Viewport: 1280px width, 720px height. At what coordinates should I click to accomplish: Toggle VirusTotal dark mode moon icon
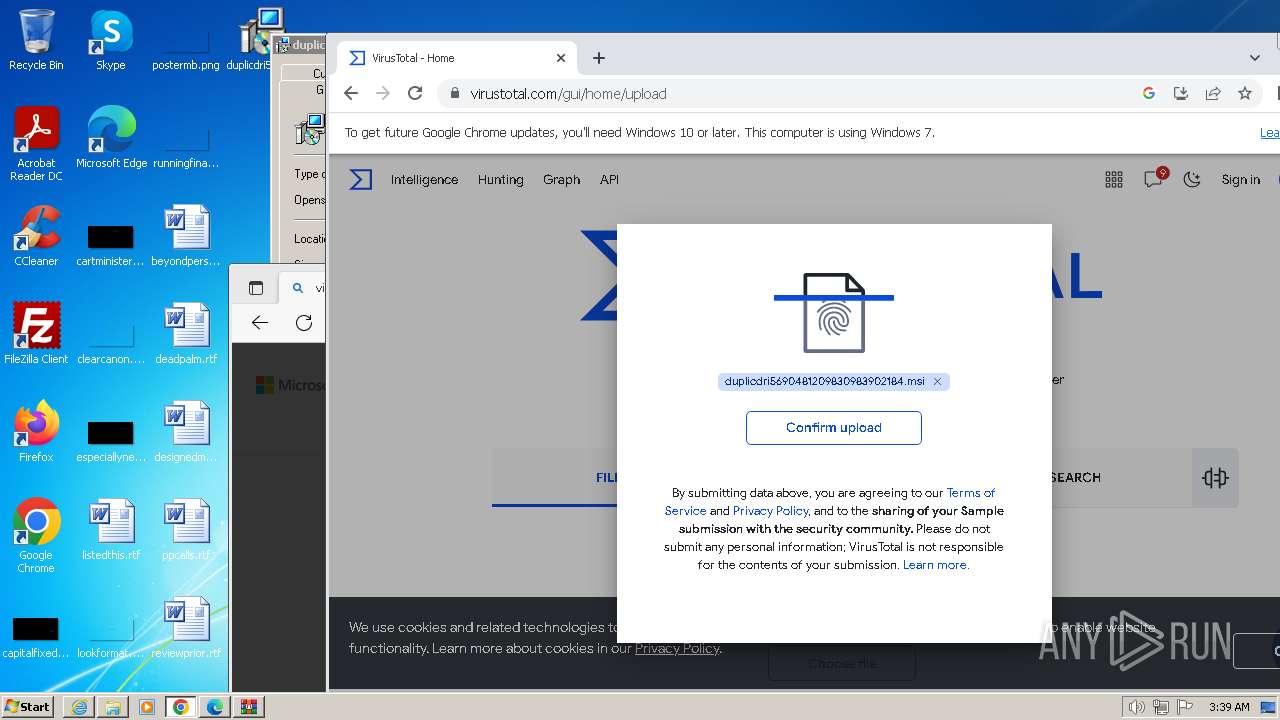point(1192,180)
